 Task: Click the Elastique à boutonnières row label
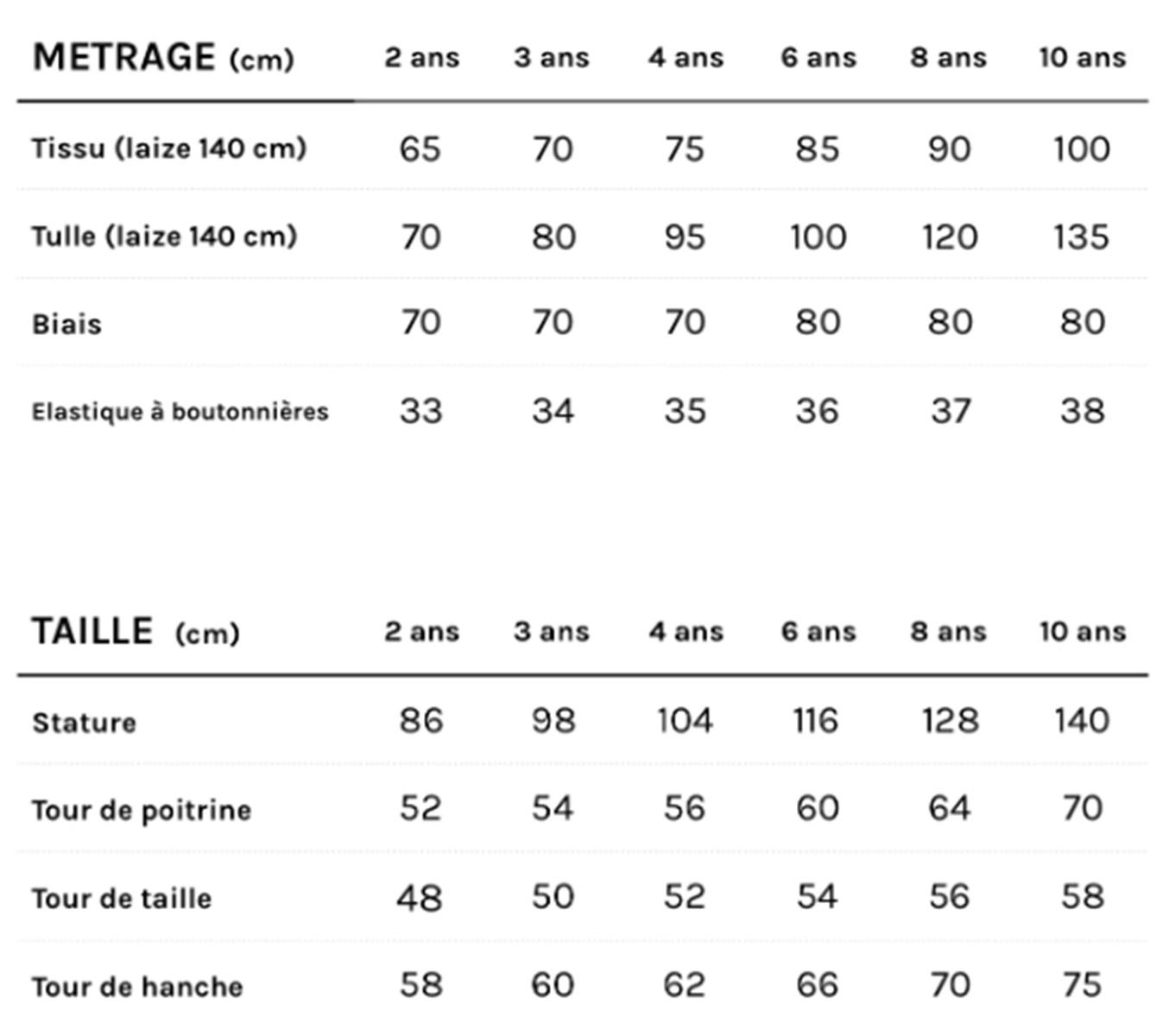pyautogui.click(x=180, y=412)
